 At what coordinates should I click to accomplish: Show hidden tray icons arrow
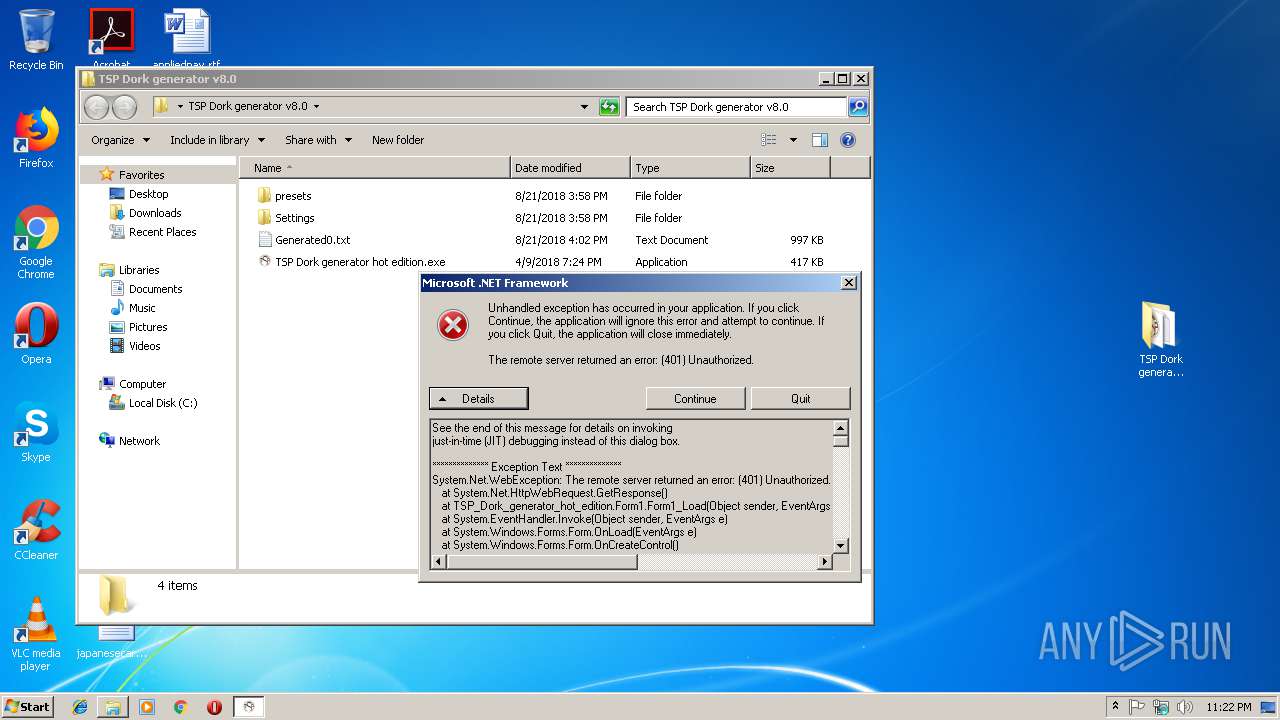pyautogui.click(x=1115, y=707)
